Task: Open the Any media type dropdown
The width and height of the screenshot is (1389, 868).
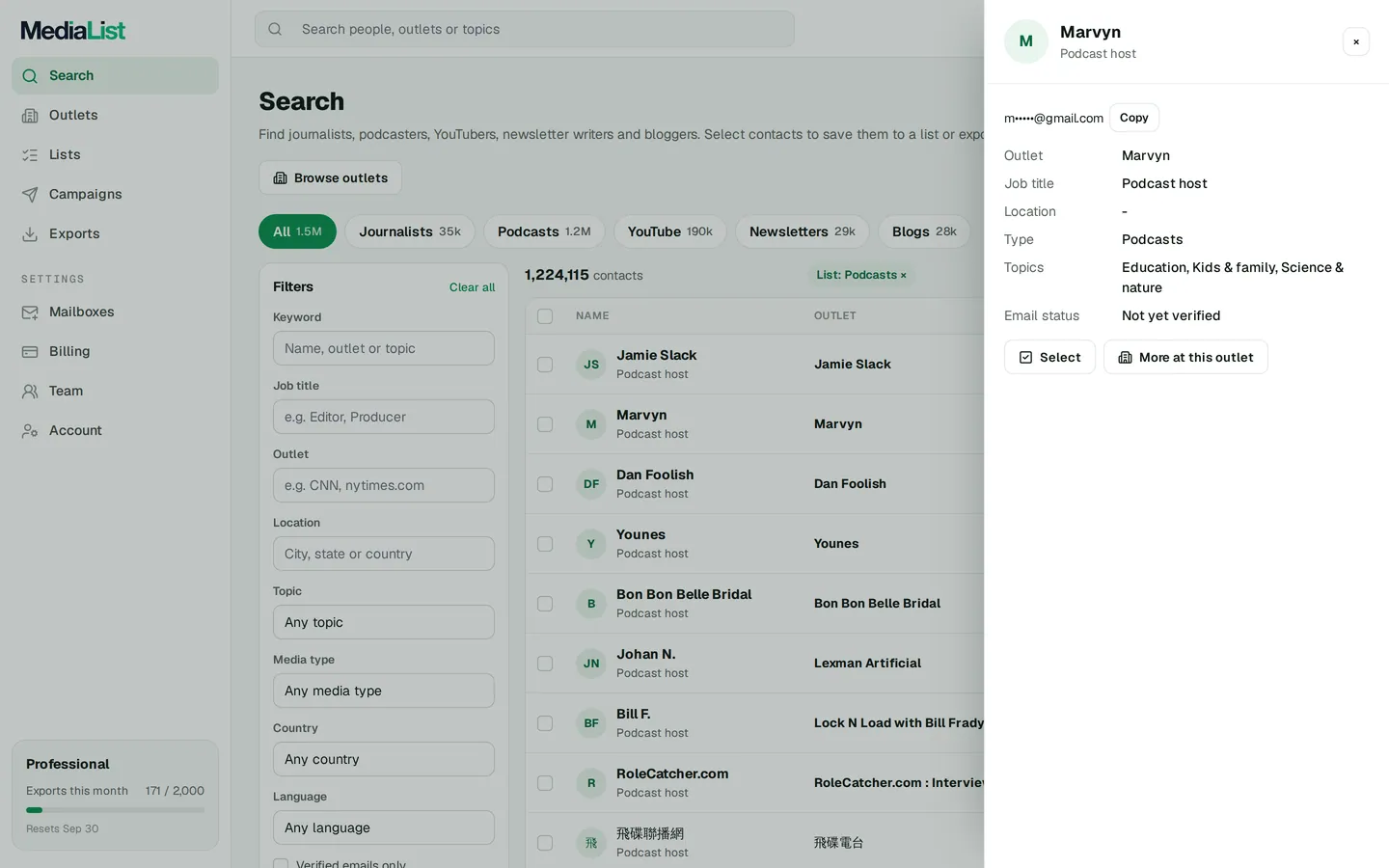Action: (x=384, y=691)
